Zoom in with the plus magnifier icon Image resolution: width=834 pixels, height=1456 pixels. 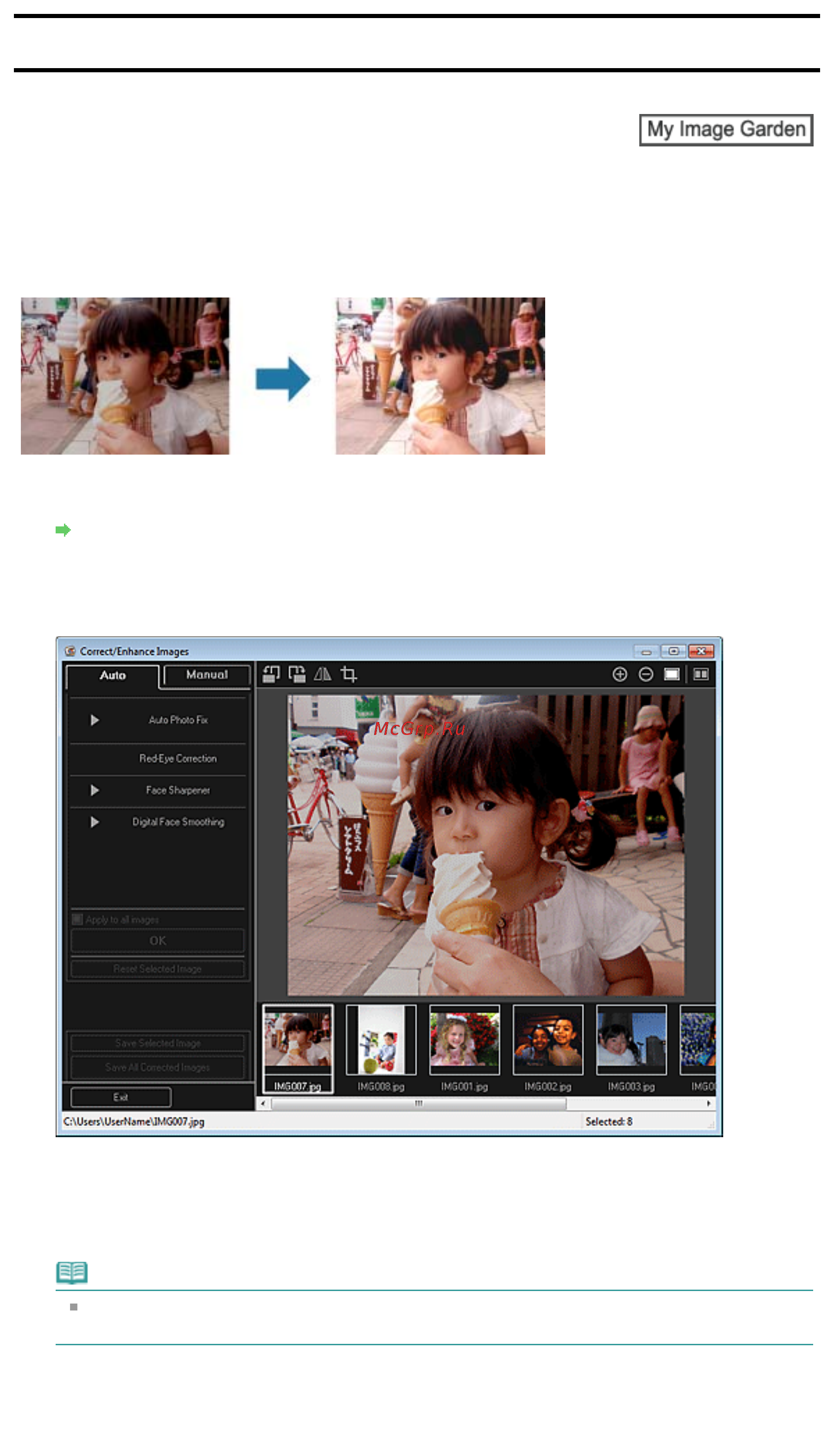pos(620,674)
